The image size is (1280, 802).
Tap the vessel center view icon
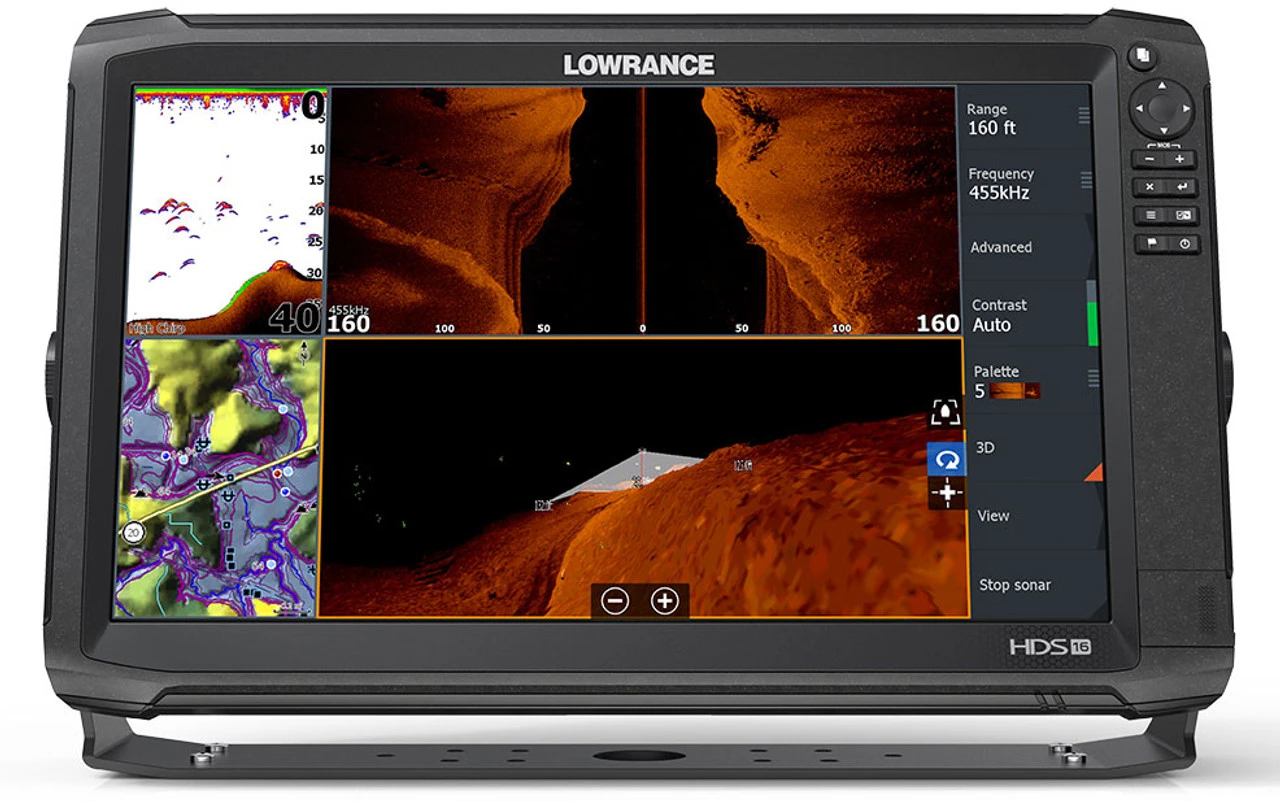click(945, 413)
